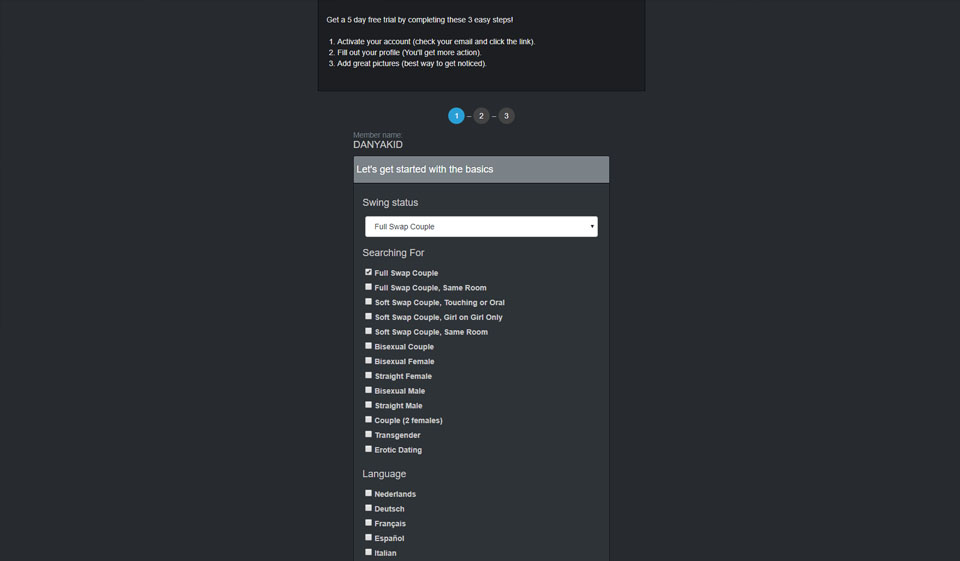Check the Transgender option

pyautogui.click(x=368, y=435)
